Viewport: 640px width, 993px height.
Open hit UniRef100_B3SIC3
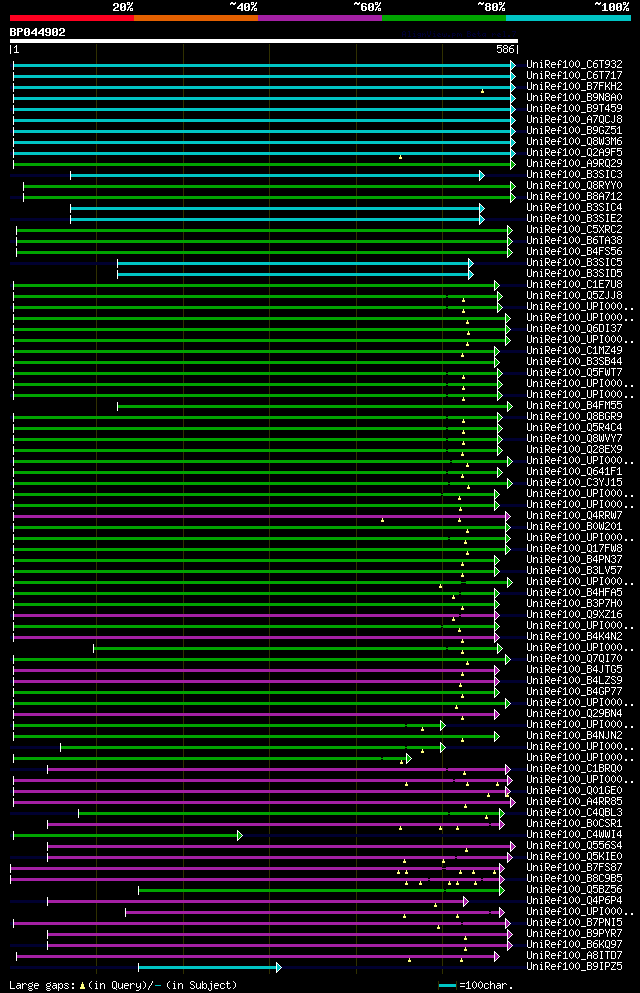tap(574, 174)
